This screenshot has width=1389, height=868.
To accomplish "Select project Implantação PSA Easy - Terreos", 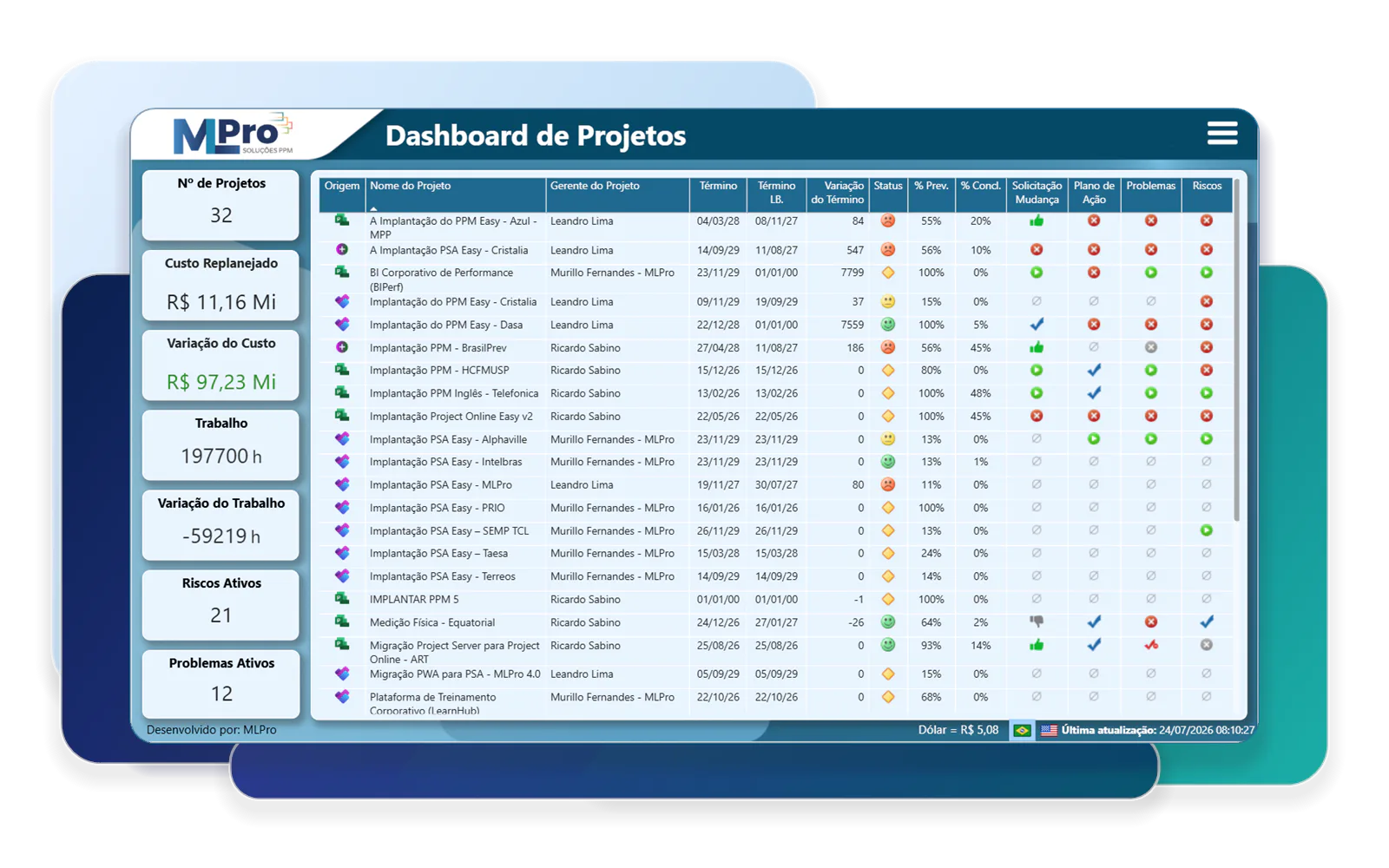I will tap(442, 576).
